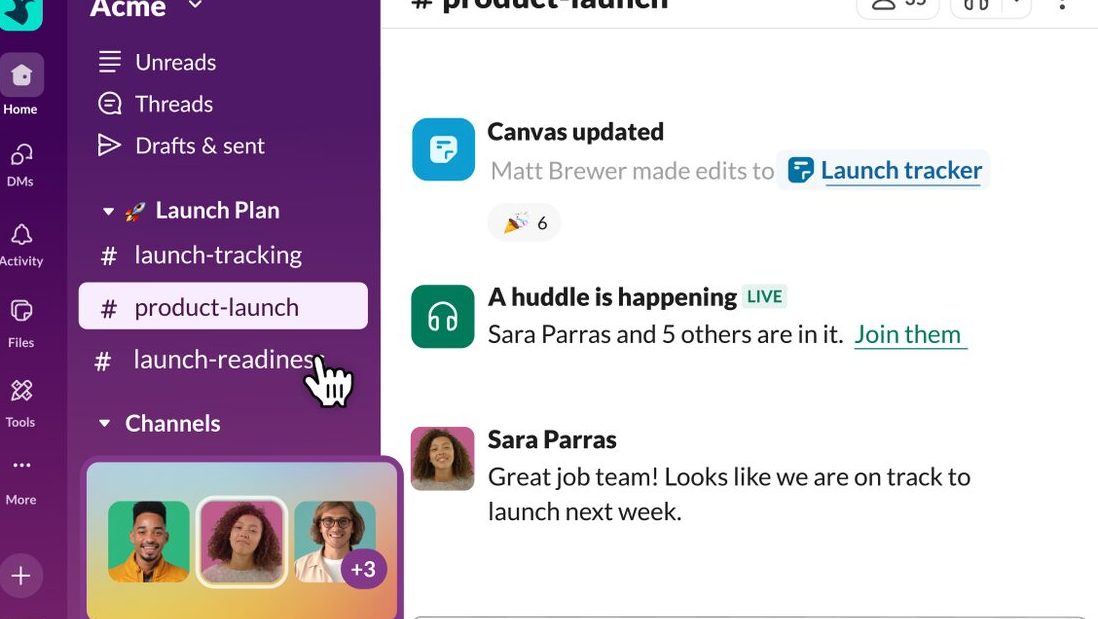The image size is (1098, 619).
Task: Open DMs from the left rail
Action: pos(21,165)
